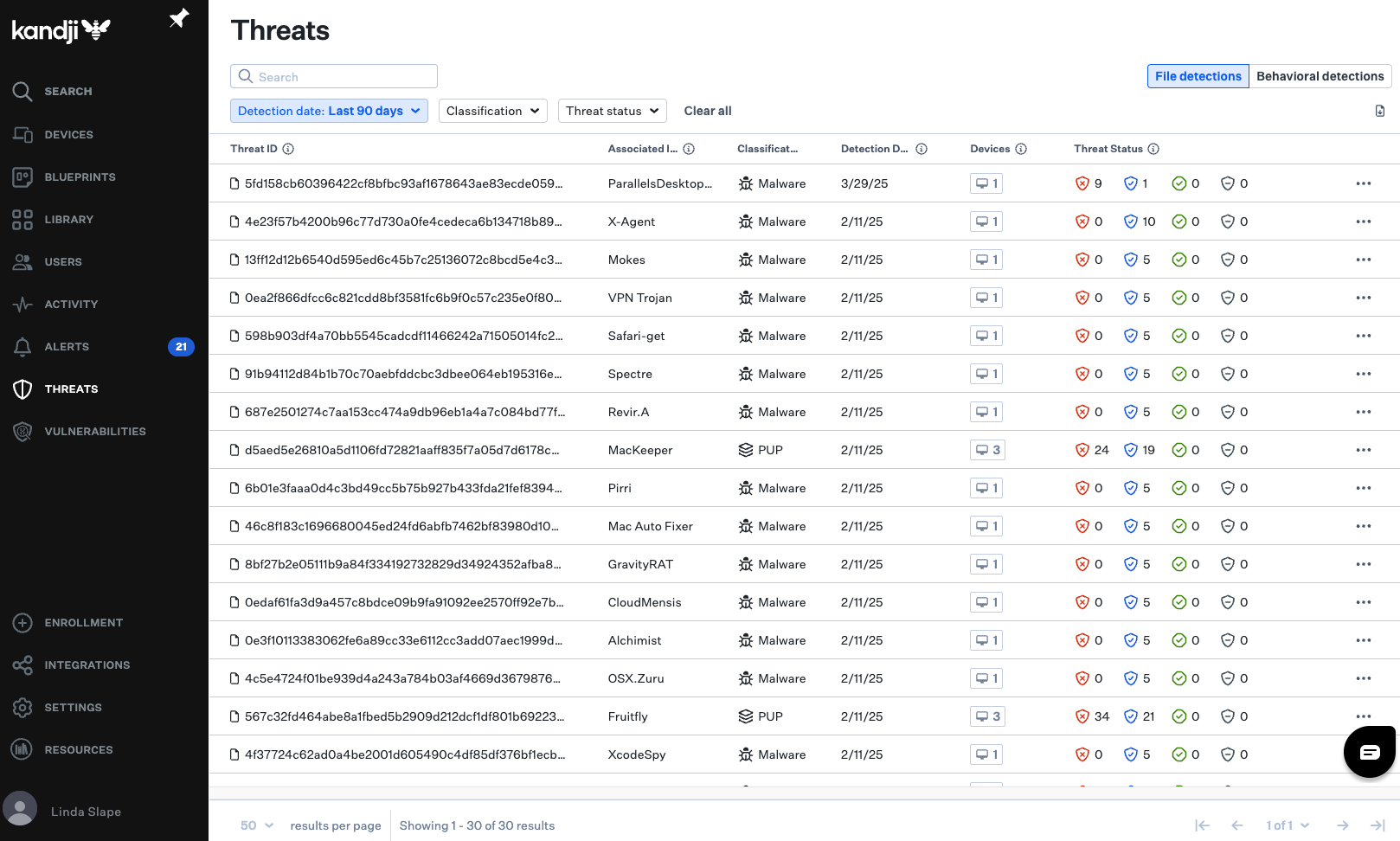Open the 1 of 1 page selector
Image resolution: width=1400 pixels, height=841 pixels.
(x=1288, y=825)
